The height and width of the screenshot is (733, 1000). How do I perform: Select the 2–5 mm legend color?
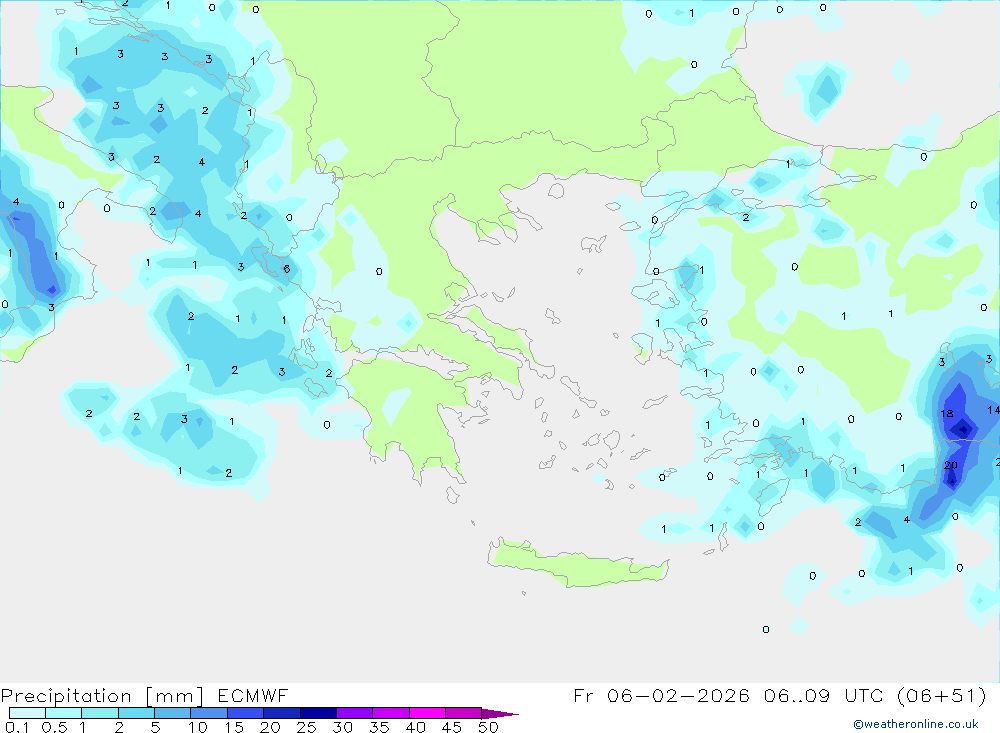[136, 713]
